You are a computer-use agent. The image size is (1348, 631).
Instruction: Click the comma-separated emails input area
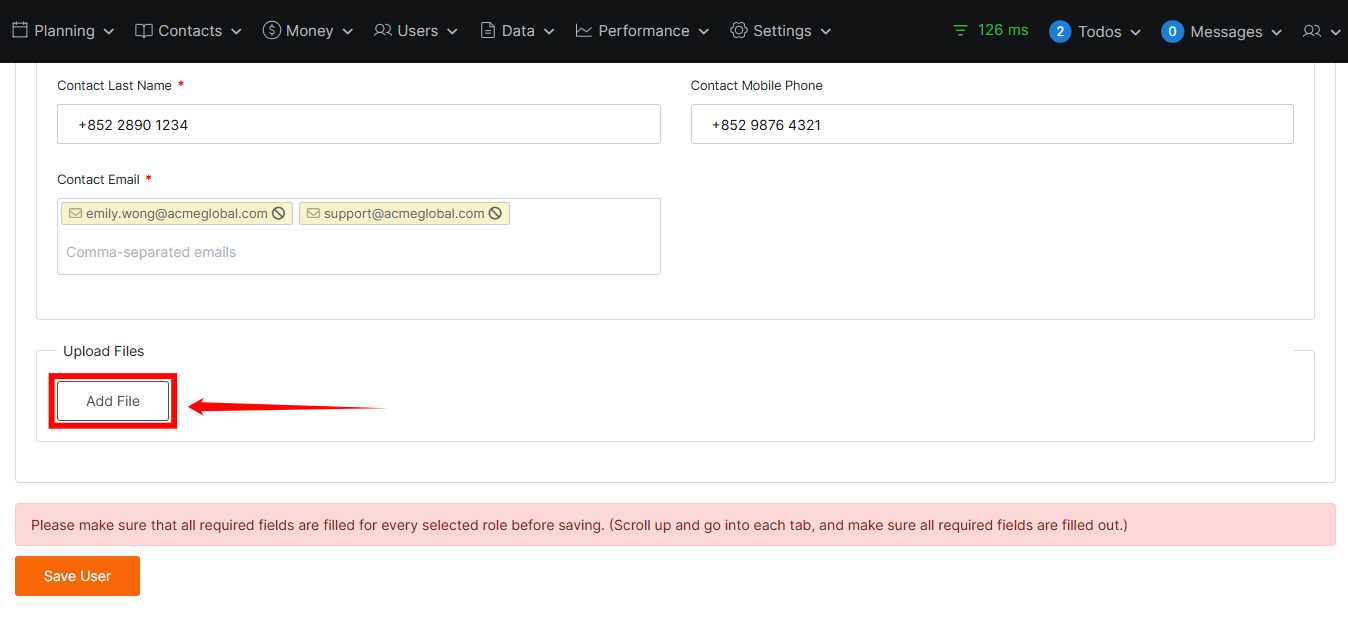coord(358,252)
